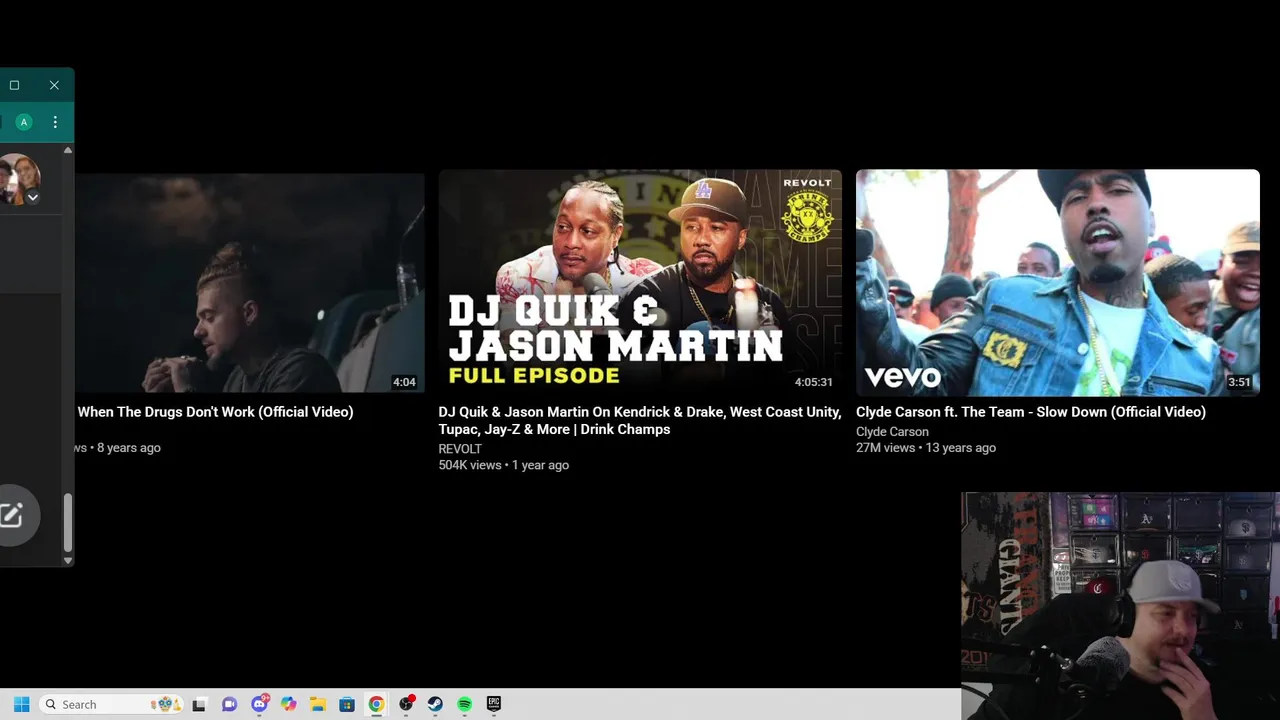Click the side window's vertical scrollbar thumb

(68, 522)
